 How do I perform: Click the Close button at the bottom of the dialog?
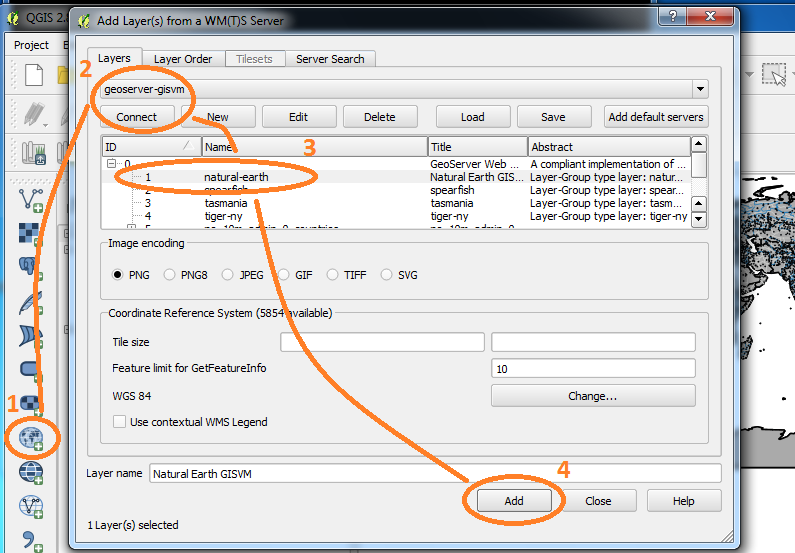point(598,501)
